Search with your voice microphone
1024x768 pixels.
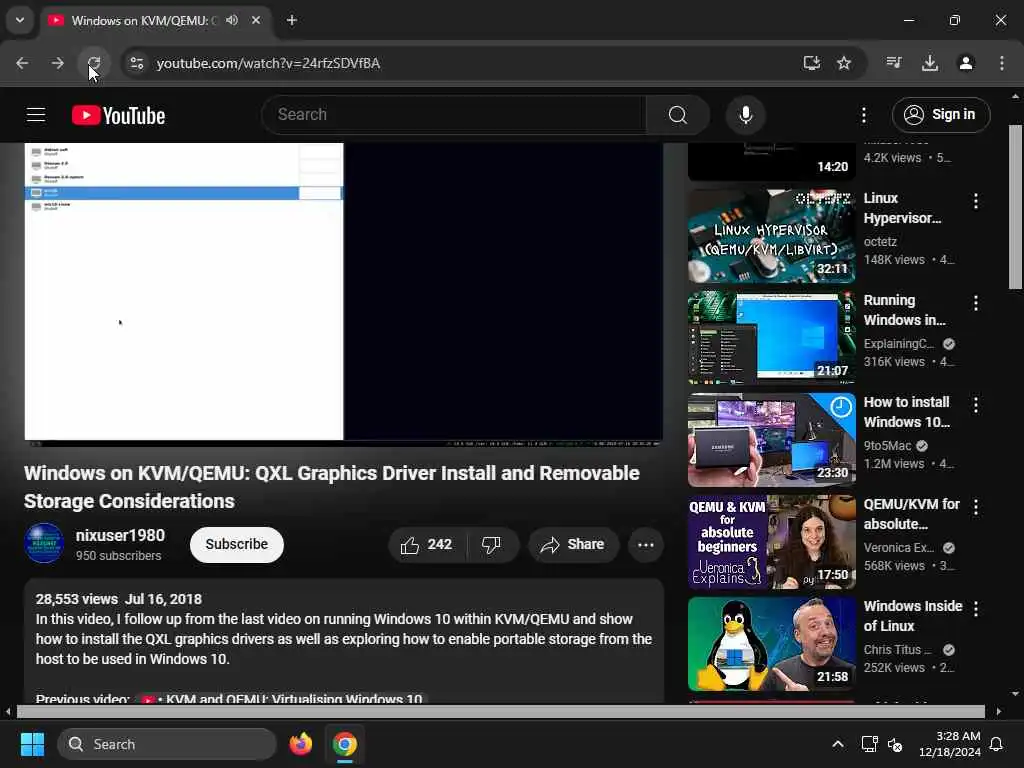point(745,115)
